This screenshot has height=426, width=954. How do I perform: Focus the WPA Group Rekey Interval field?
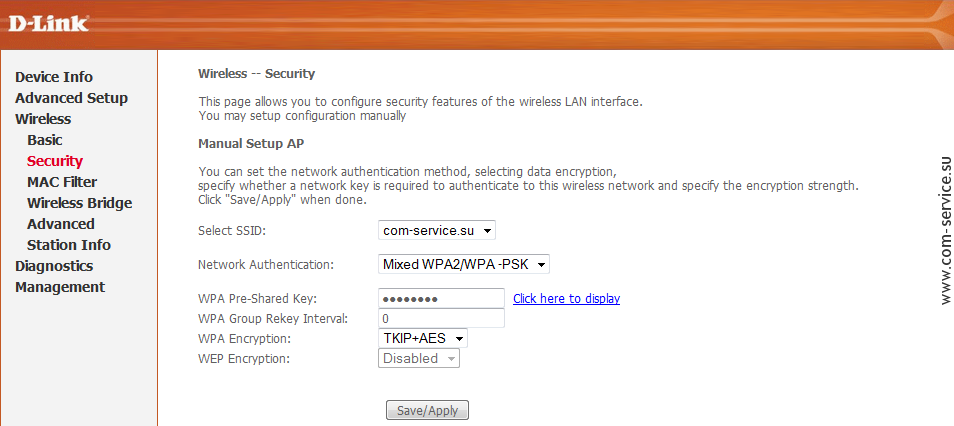[441, 318]
